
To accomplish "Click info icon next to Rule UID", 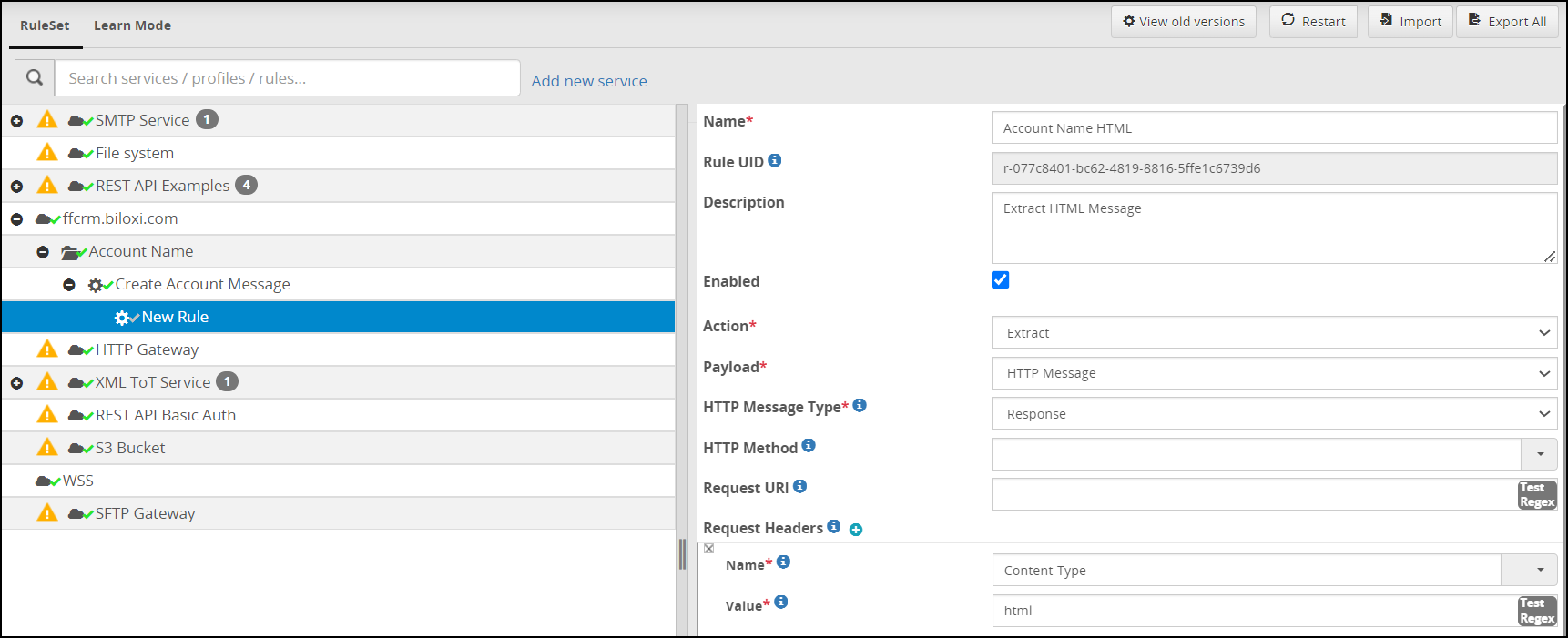I will point(775,160).
